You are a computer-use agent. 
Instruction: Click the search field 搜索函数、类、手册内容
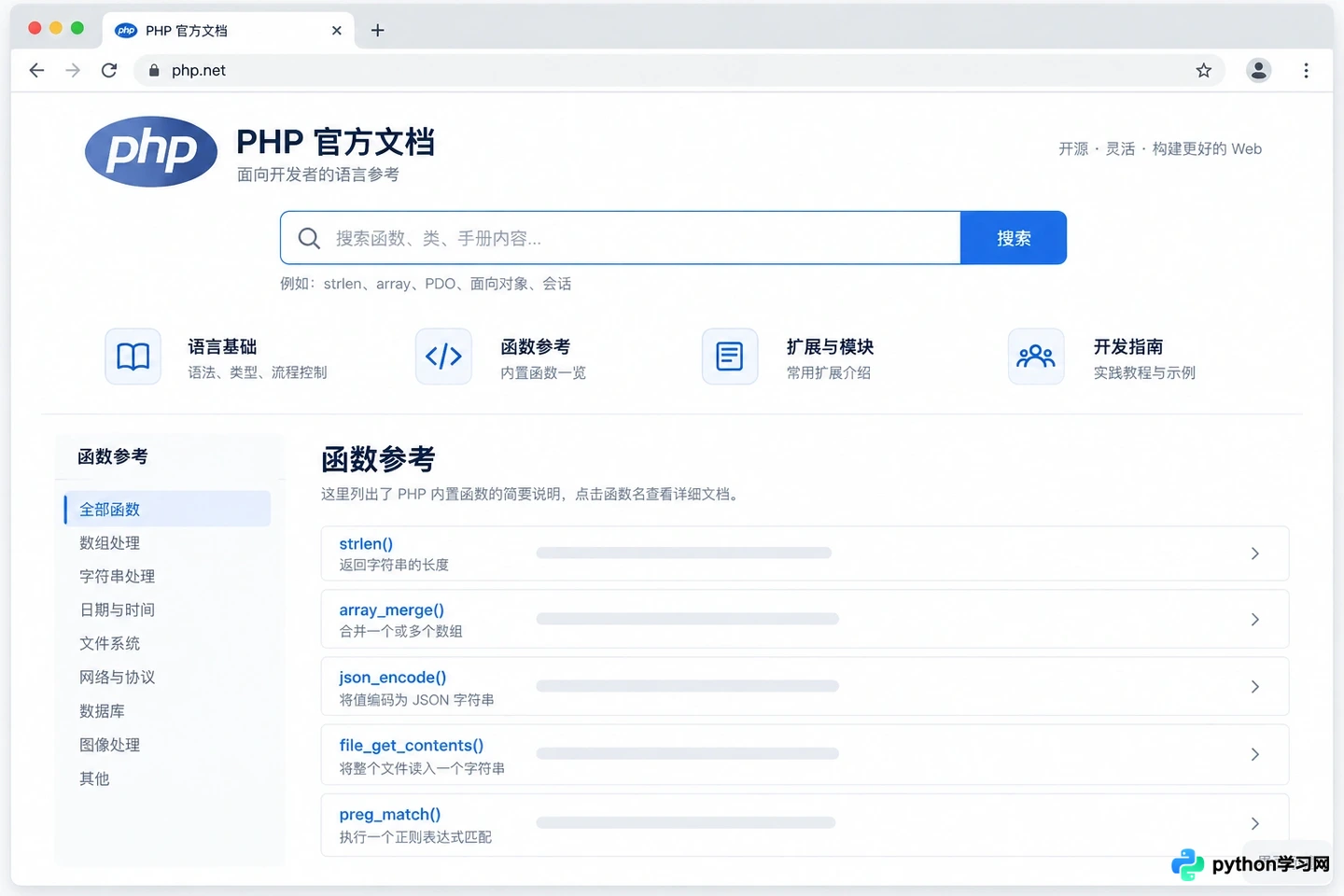pyautogui.click(x=621, y=238)
